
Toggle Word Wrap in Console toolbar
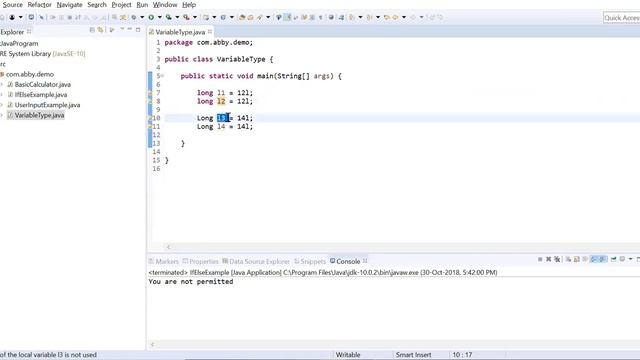[x=585, y=259]
